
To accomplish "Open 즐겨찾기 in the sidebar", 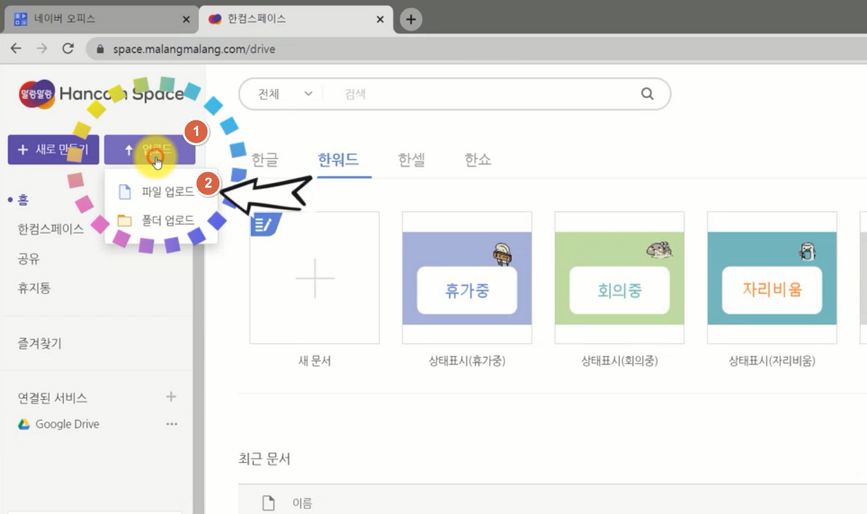I will [x=40, y=343].
